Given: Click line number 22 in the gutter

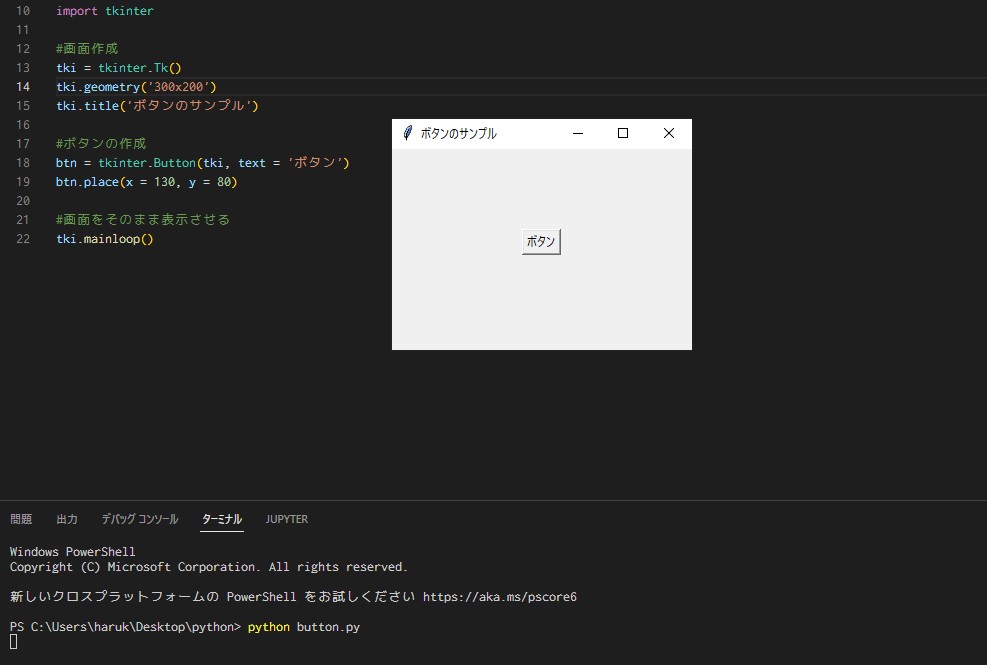Looking at the screenshot, I should click(x=23, y=239).
